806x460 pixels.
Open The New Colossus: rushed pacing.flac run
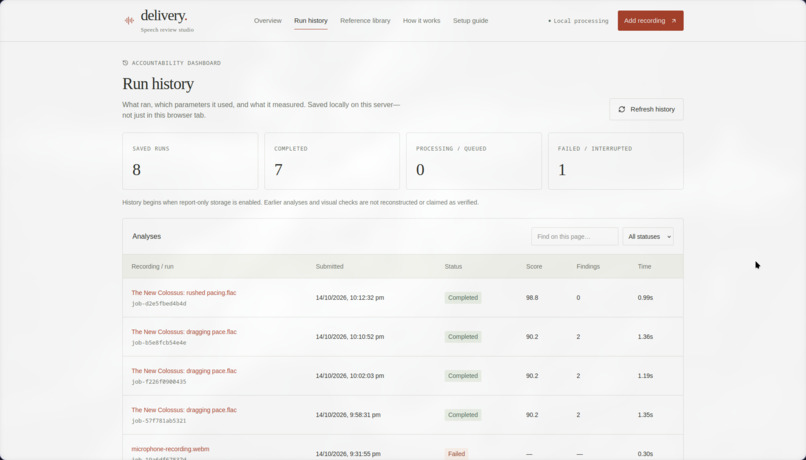tap(184, 293)
